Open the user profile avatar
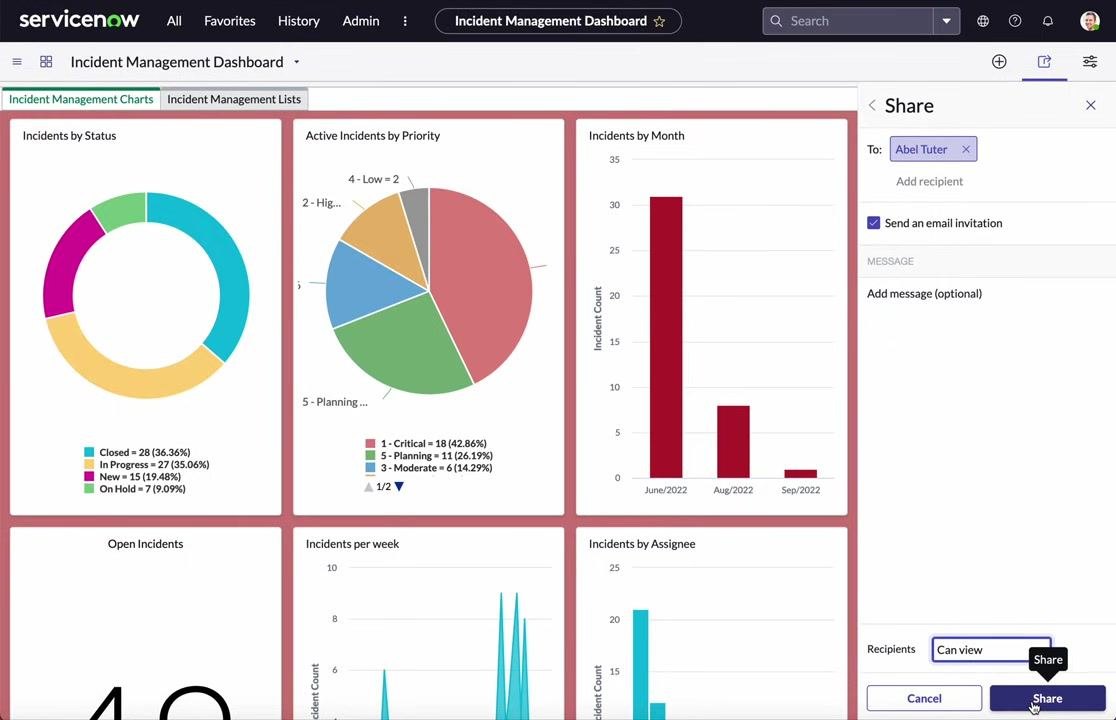The width and height of the screenshot is (1116, 720). [x=1090, y=21]
